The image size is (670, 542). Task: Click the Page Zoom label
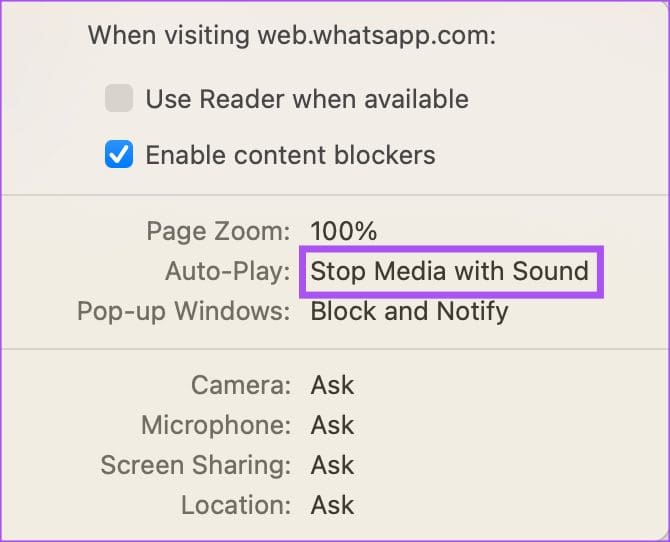[218, 231]
